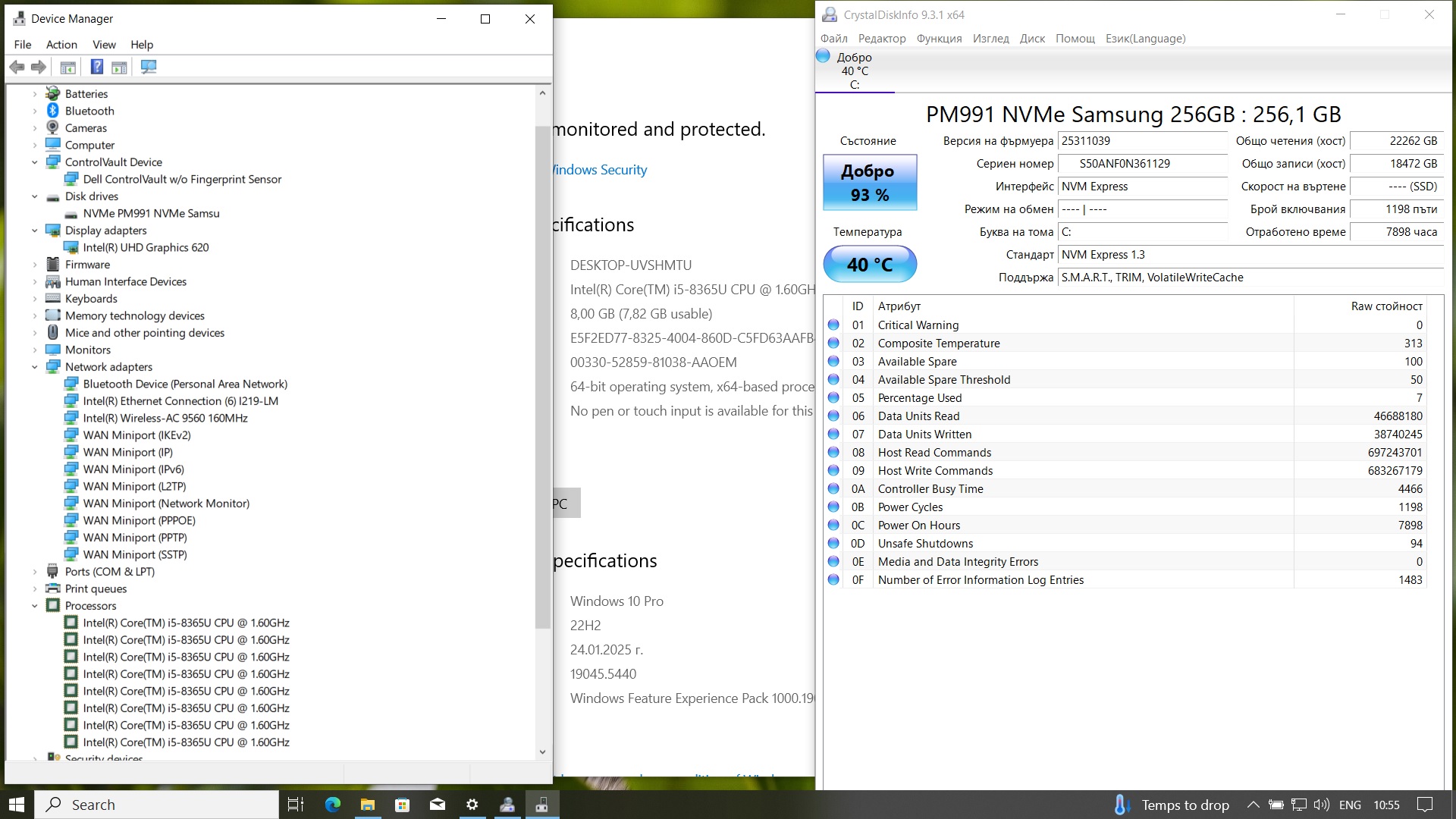Click the 7898 часа powered-on time value
Viewport: 1456px width, 819px height.
coord(1397,232)
